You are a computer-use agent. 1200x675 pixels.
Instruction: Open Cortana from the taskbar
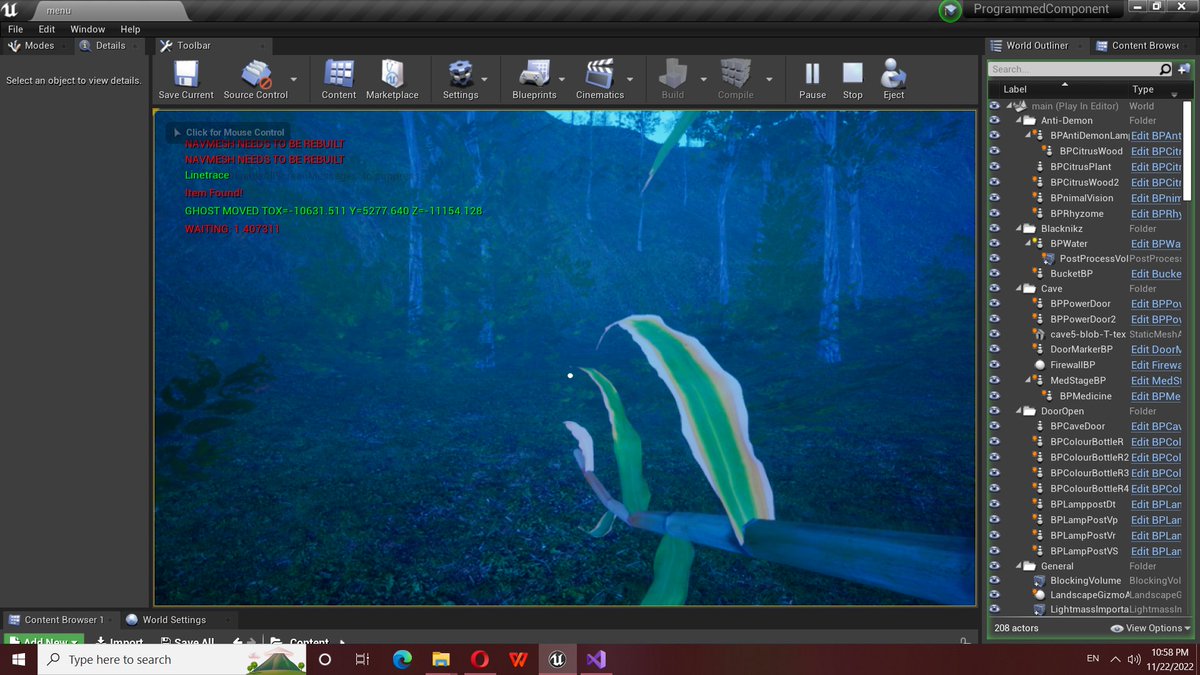click(324, 660)
